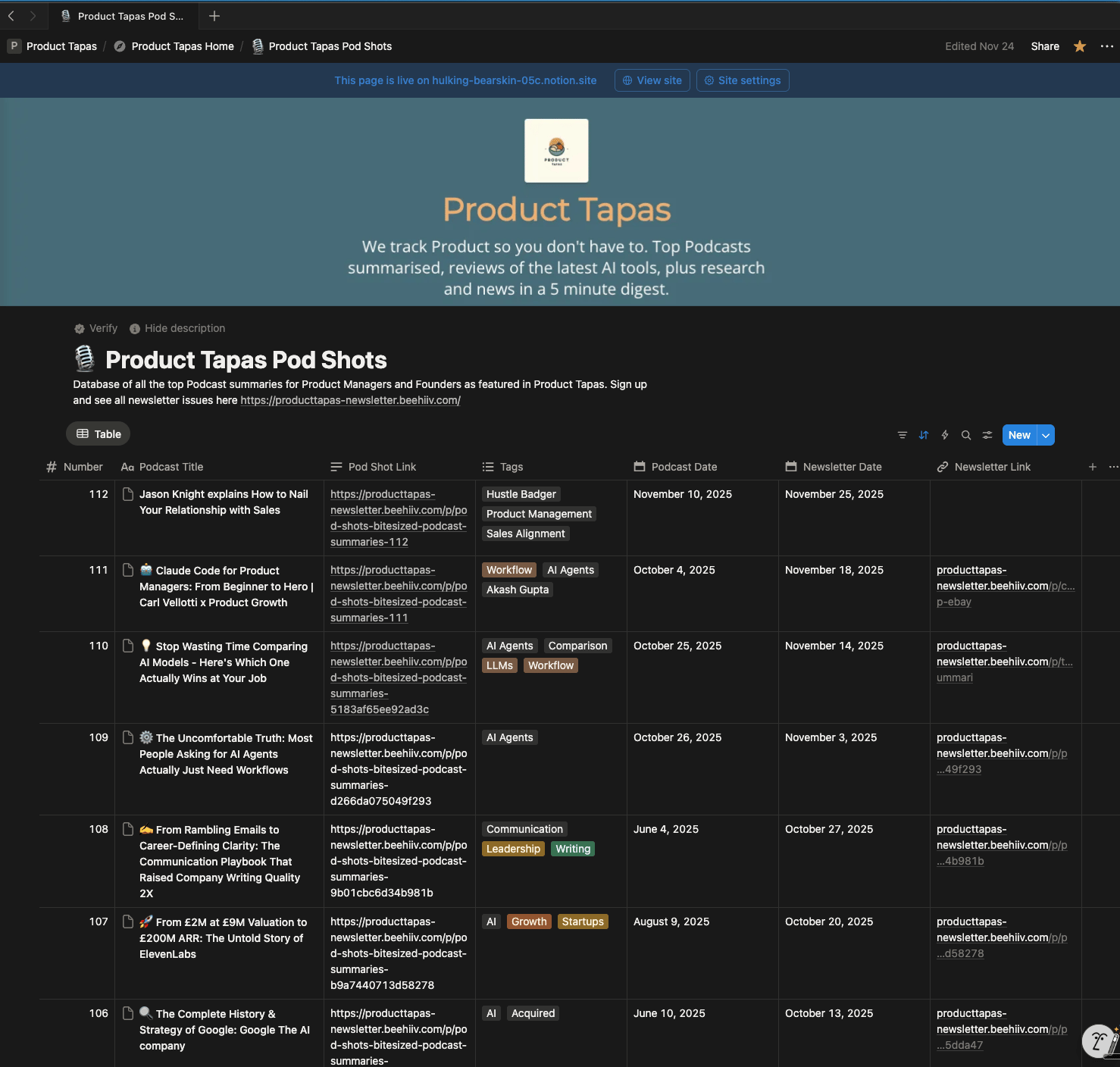Select the Table view tab

point(99,434)
